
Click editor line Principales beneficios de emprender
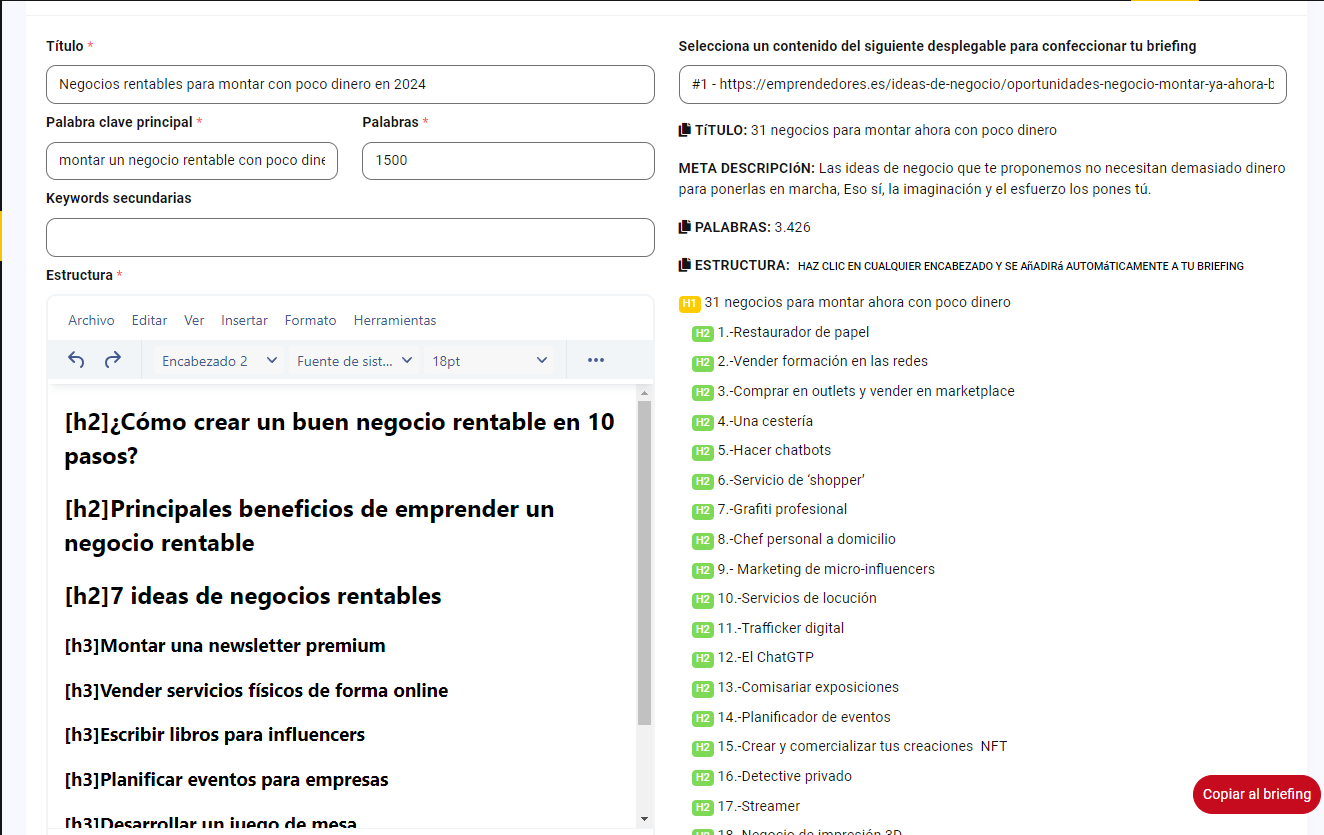[x=309, y=526]
